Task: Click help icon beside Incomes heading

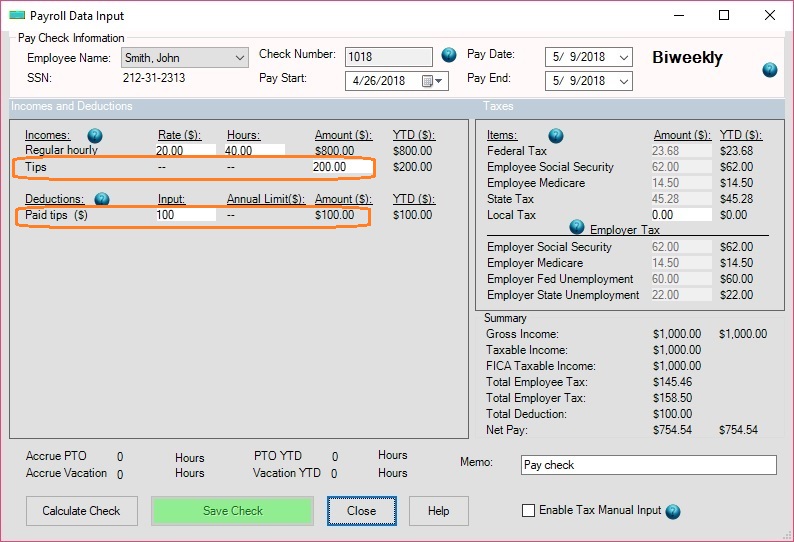Action: pyautogui.click(x=95, y=135)
